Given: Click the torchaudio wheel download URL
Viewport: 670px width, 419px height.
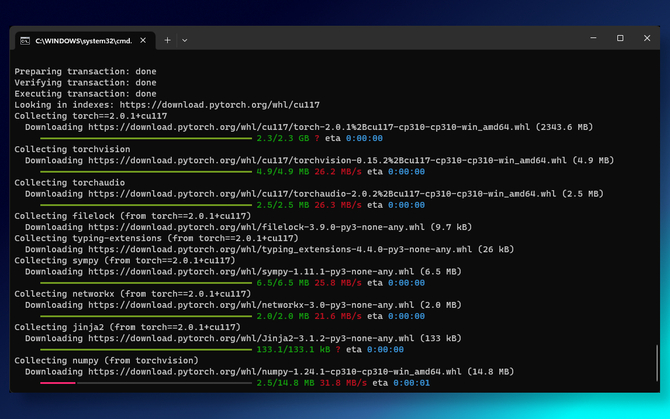Looking at the screenshot, I should (x=322, y=194).
